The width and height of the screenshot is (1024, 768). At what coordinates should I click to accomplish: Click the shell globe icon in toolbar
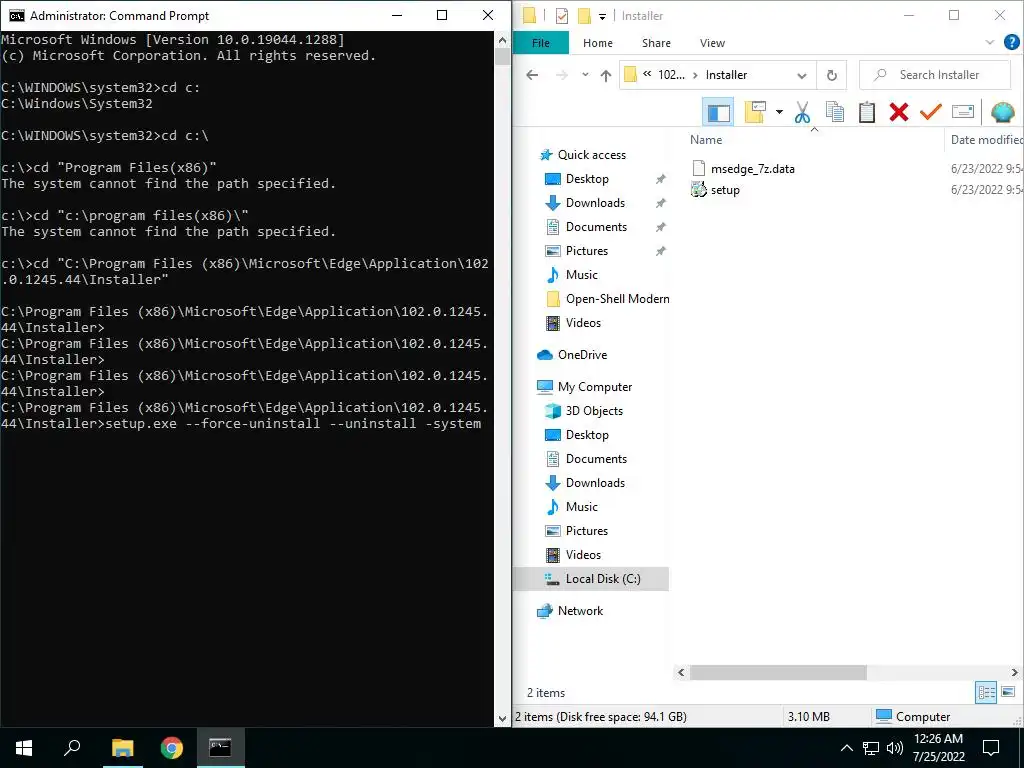[1002, 112]
